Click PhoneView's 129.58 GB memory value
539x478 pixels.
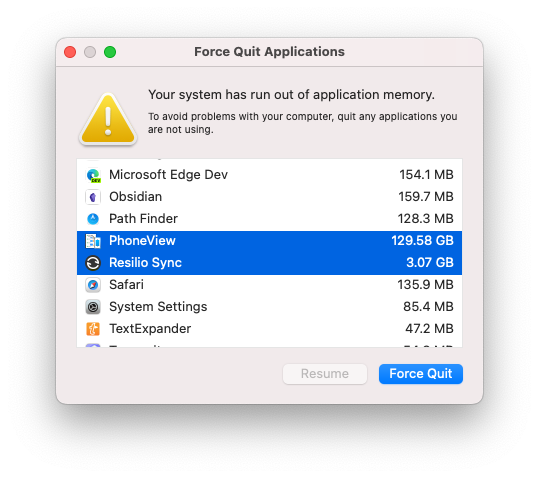(x=422, y=241)
